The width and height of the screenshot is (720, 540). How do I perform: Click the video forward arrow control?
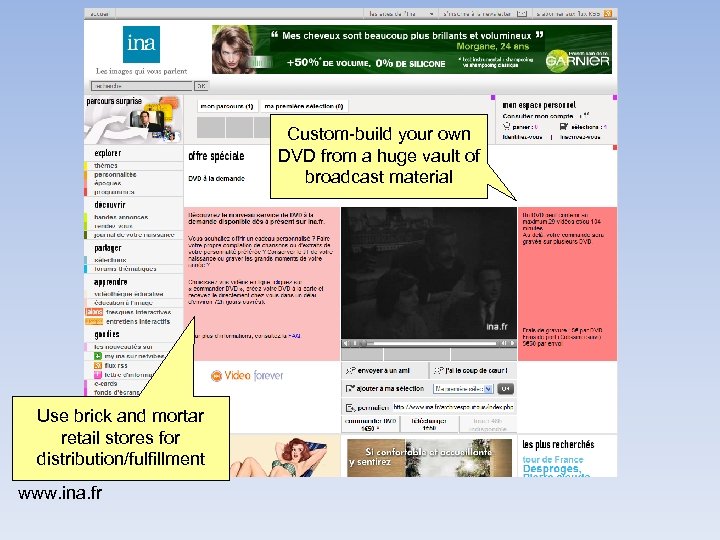click(x=512, y=343)
